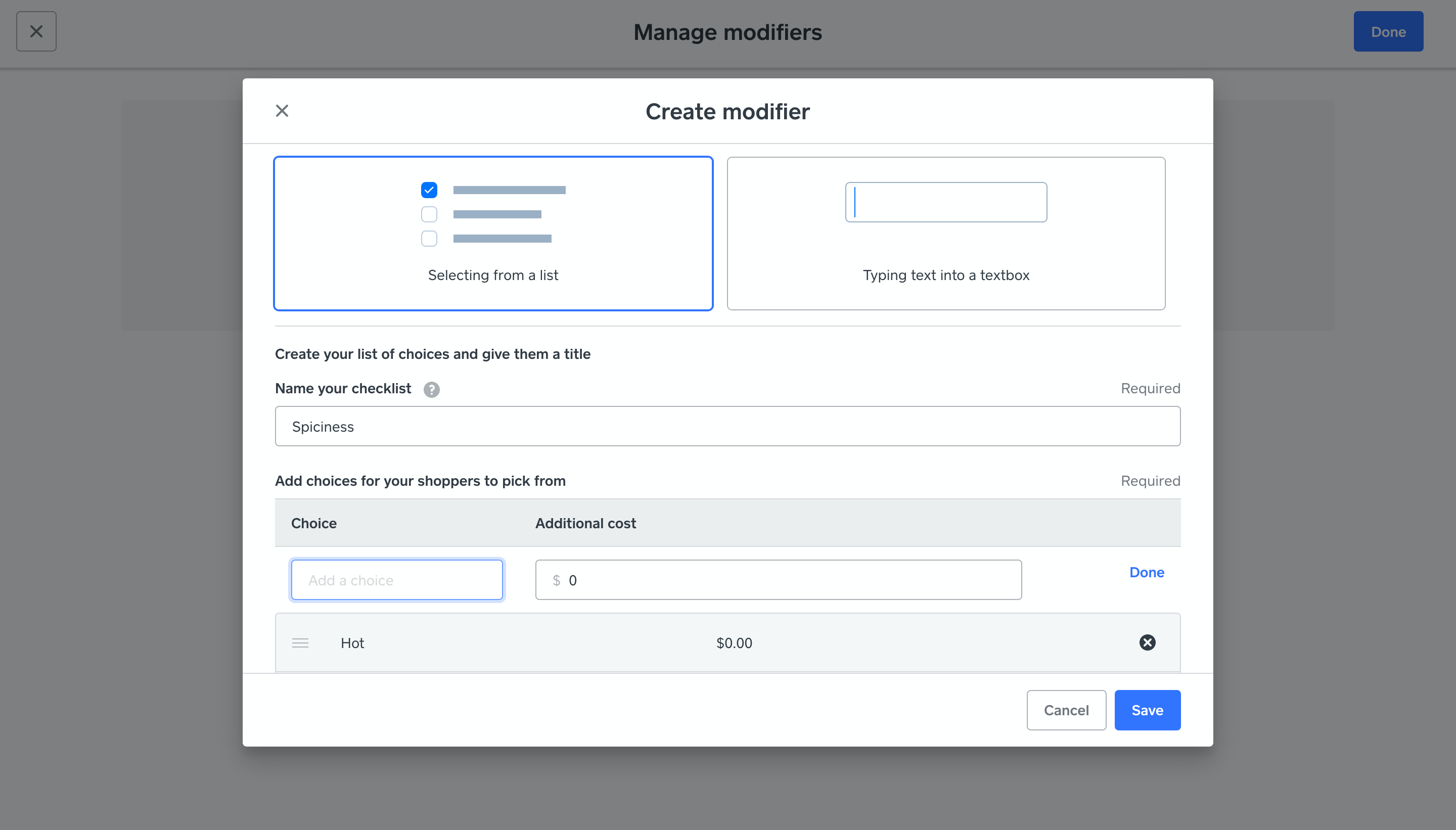Click the $0.00 cost of Hot
The width and height of the screenshot is (1456, 830).
734,643
